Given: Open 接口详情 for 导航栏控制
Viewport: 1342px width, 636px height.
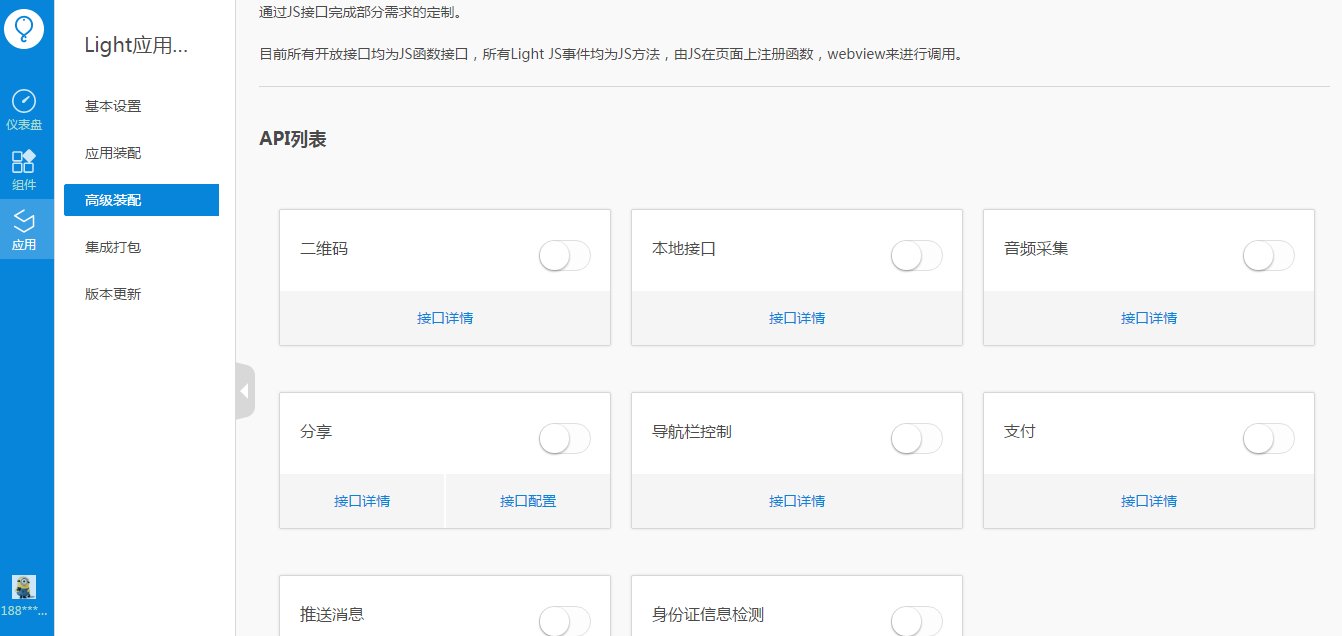Looking at the screenshot, I should (797, 501).
